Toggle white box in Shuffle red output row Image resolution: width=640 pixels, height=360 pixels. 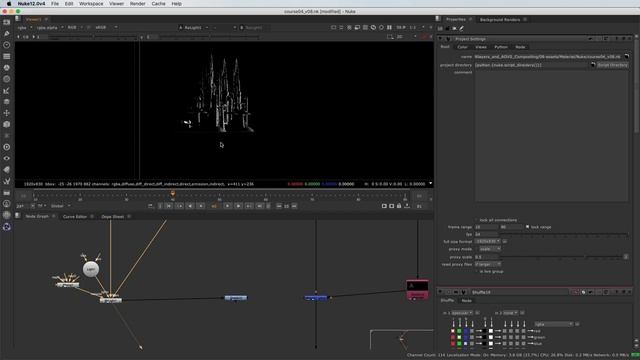[x=491, y=331]
